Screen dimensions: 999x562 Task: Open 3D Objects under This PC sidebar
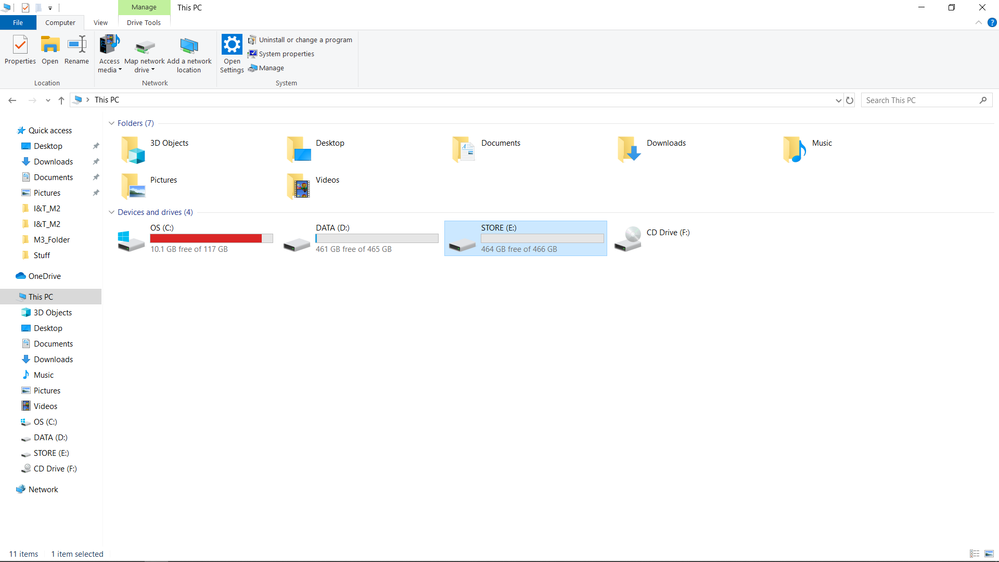(47, 312)
